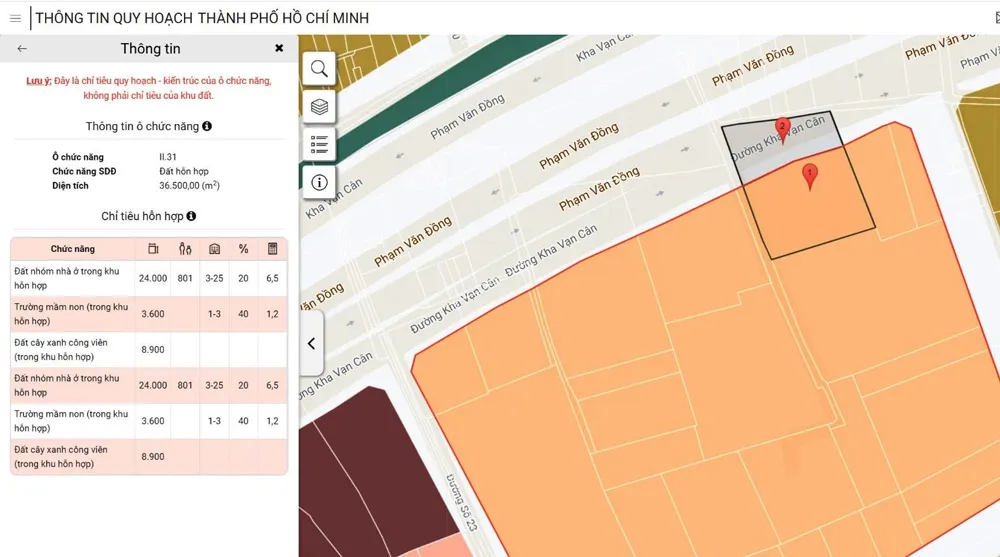Viewport: 1000px width, 557px height.
Task: Click the percent column header icon
Action: [243, 249]
